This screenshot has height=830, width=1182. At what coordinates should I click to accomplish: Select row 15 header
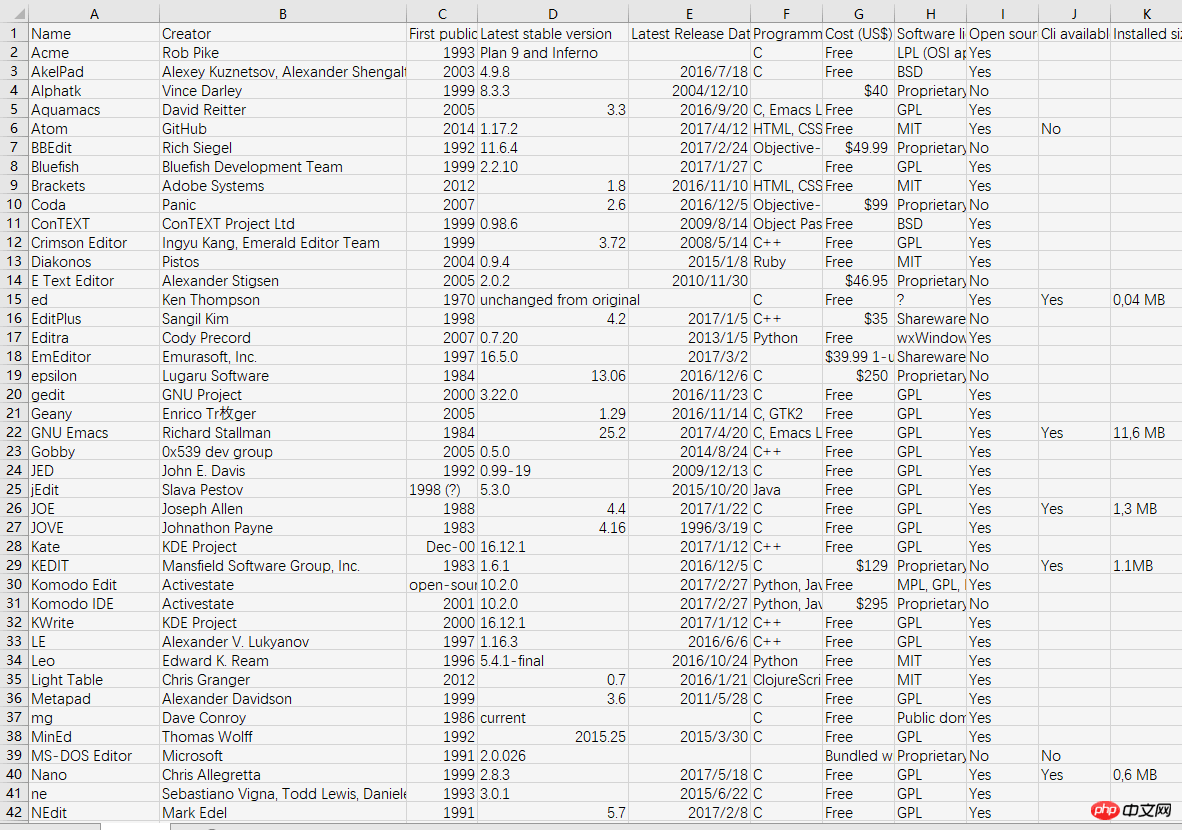pyautogui.click(x=14, y=299)
